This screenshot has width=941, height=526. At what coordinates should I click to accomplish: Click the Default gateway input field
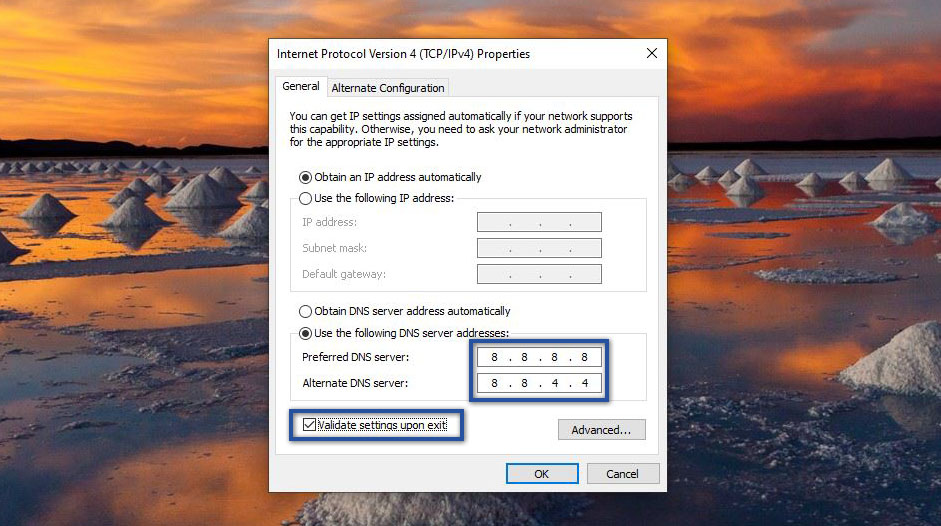(539, 274)
